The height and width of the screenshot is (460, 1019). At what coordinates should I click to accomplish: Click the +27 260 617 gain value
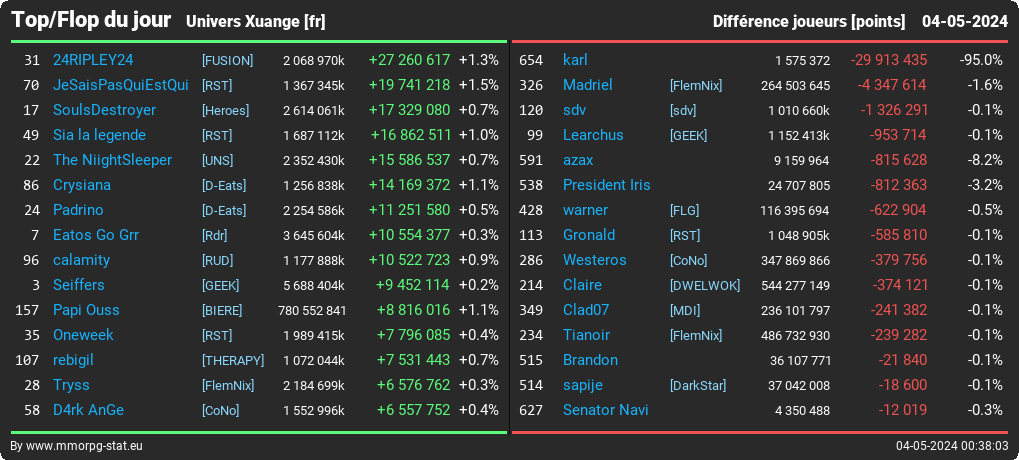pos(409,60)
